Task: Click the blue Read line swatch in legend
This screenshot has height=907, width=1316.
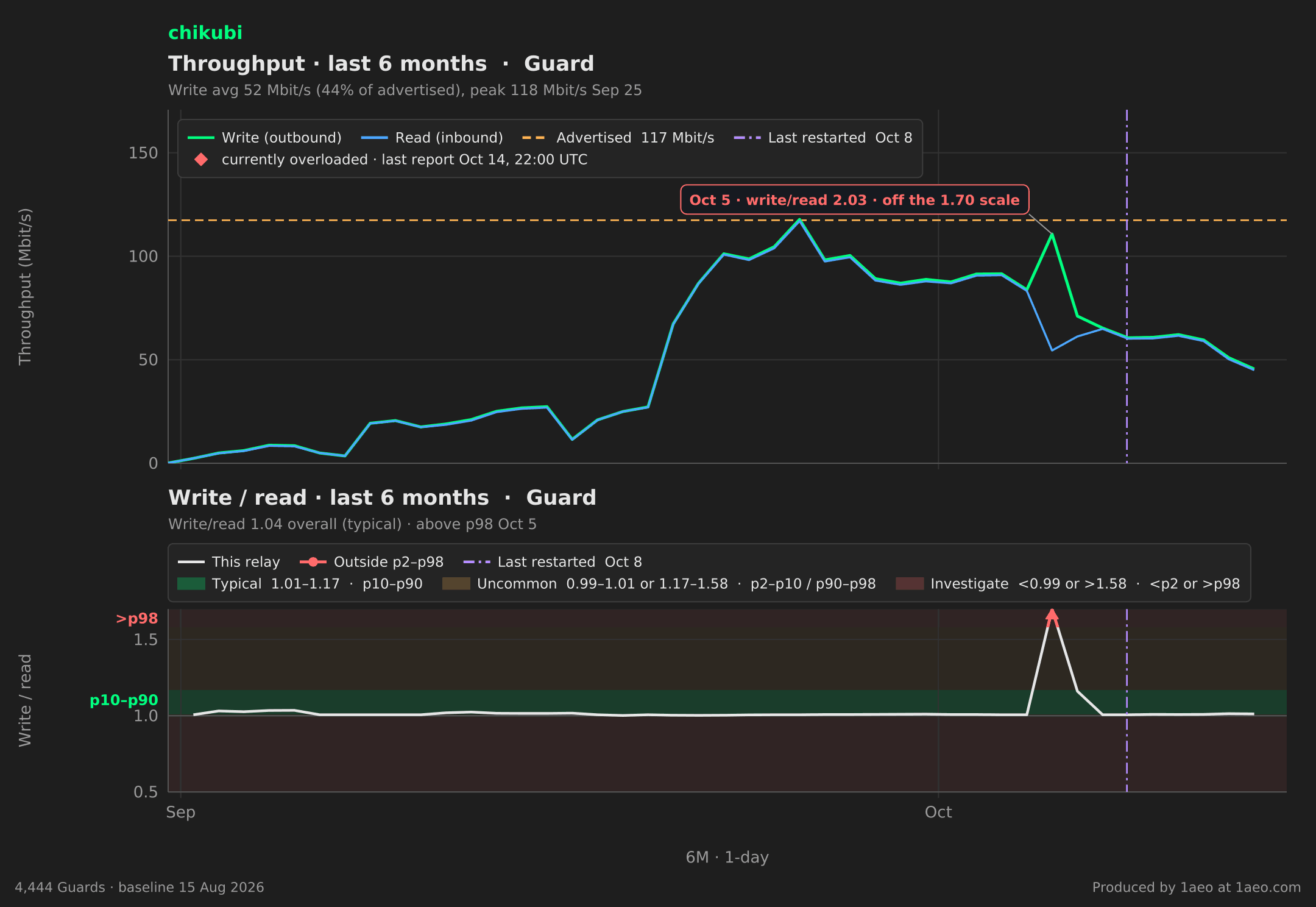Action: click(x=374, y=138)
